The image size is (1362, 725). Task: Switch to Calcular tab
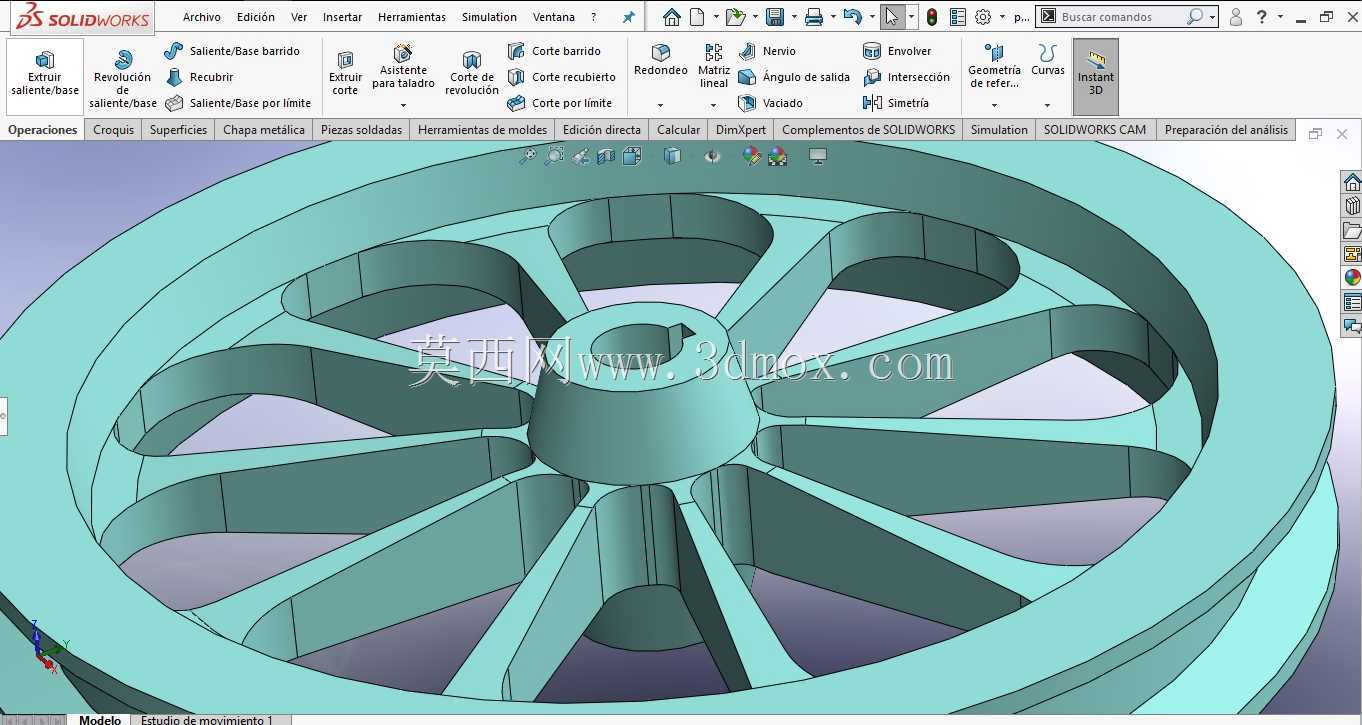[x=678, y=130]
